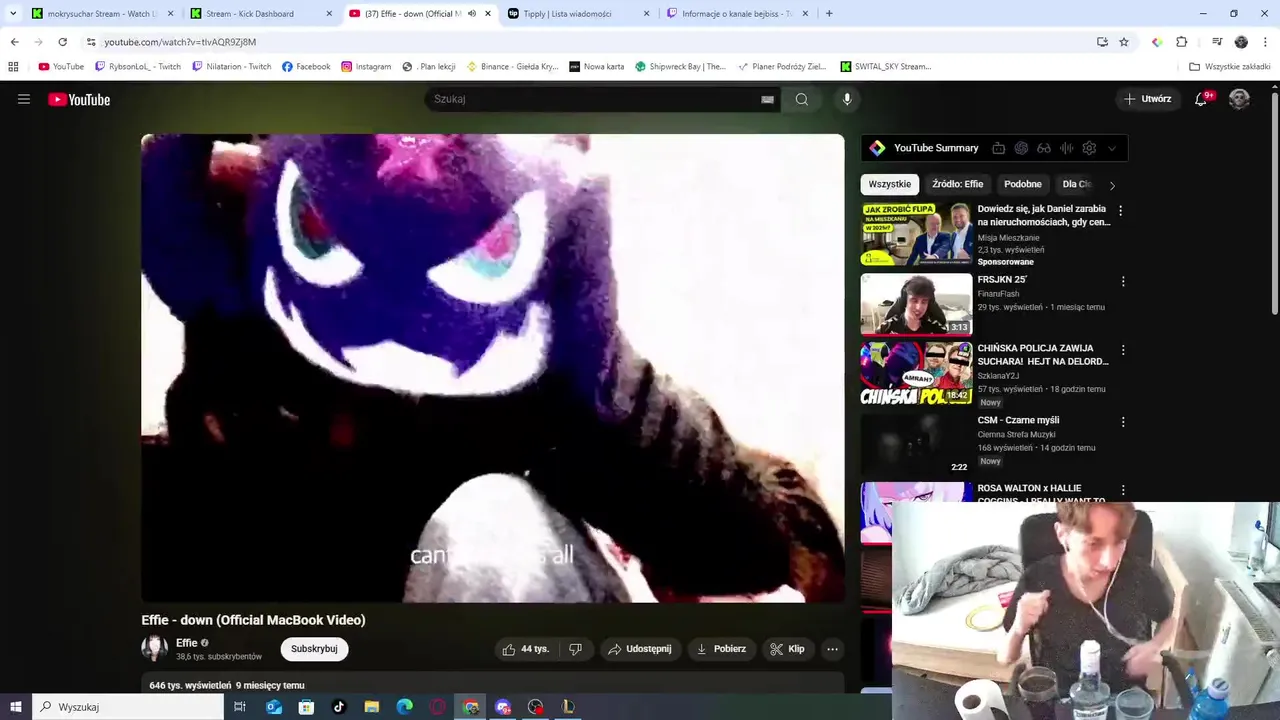Show more filter chips with right arrow
Screen dimensions: 1280x720
(1112, 185)
